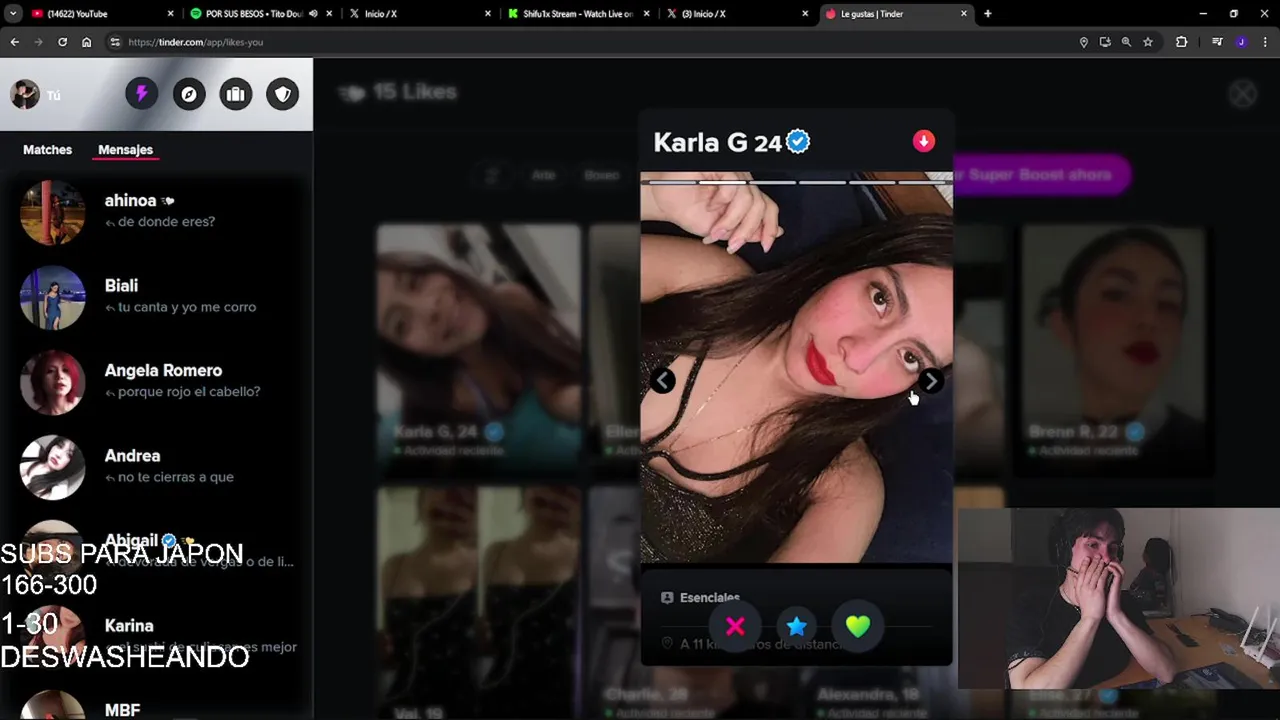Click the purple Boost lightning icon
The width and height of the screenshot is (1280, 720).
pyautogui.click(x=141, y=94)
